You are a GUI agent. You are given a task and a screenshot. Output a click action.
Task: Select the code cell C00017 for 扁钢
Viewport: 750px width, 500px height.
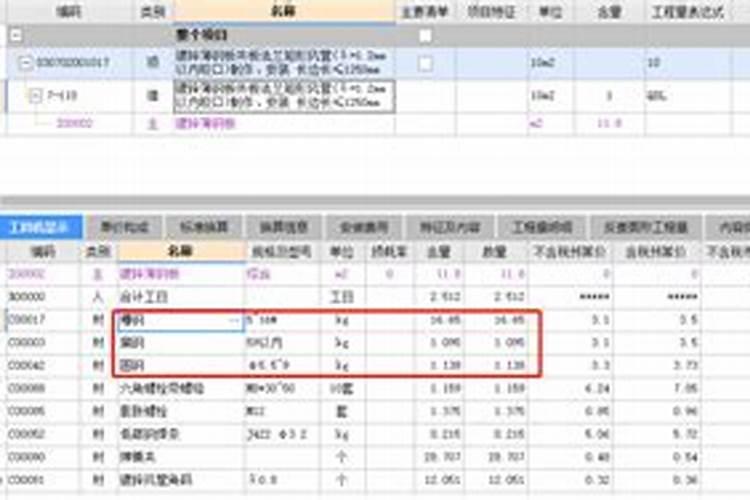42,320
